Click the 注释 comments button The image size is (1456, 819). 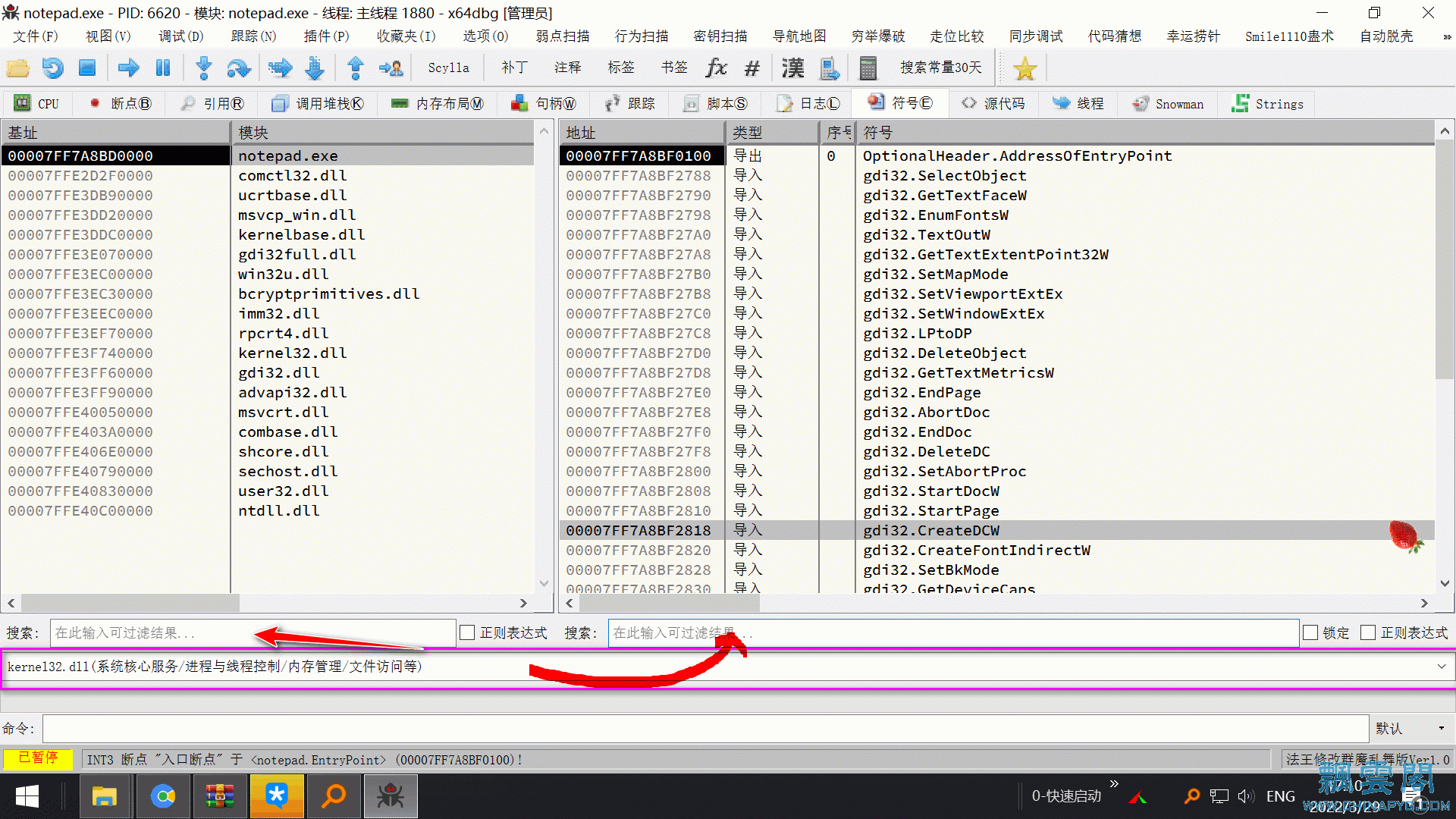pos(567,68)
